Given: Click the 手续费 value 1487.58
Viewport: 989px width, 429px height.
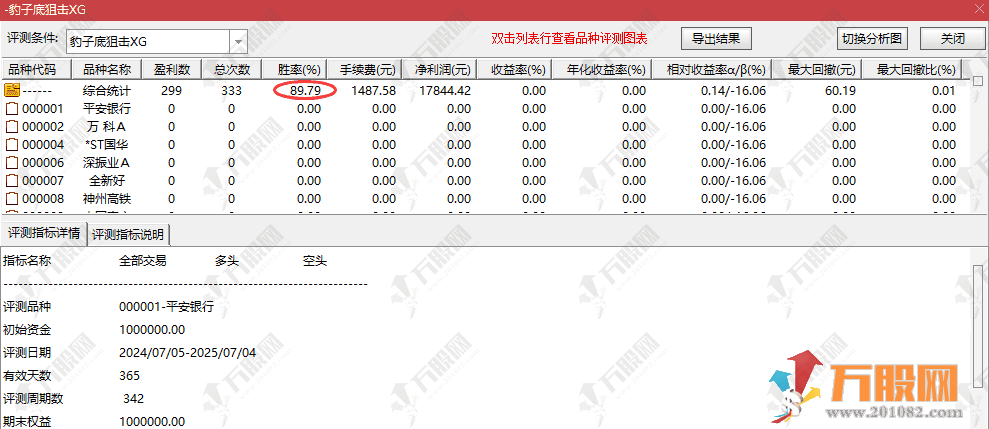Looking at the screenshot, I should [x=374, y=91].
